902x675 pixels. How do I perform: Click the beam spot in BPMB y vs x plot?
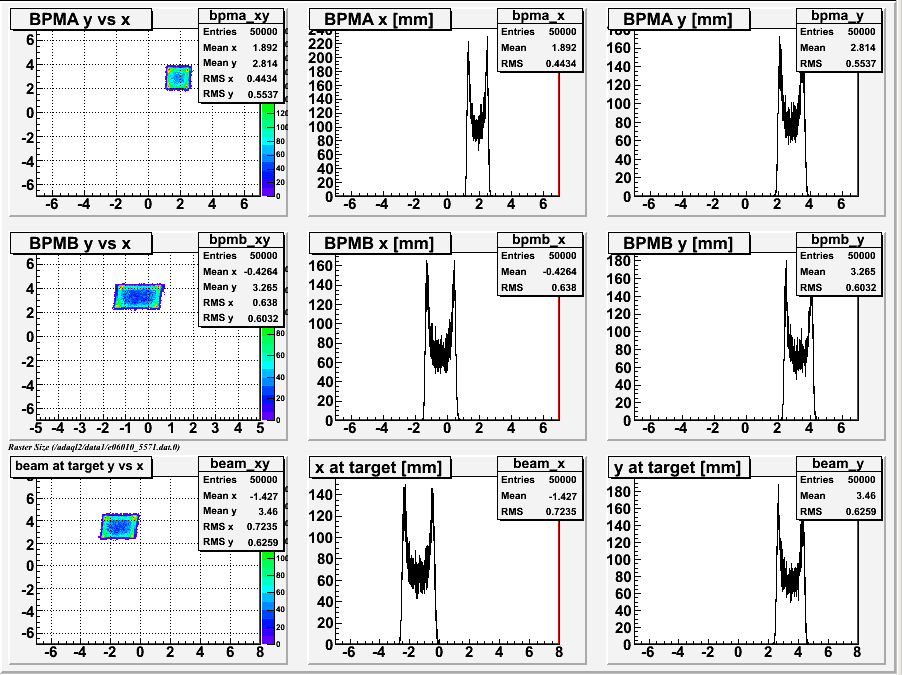pyautogui.click(x=138, y=297)
